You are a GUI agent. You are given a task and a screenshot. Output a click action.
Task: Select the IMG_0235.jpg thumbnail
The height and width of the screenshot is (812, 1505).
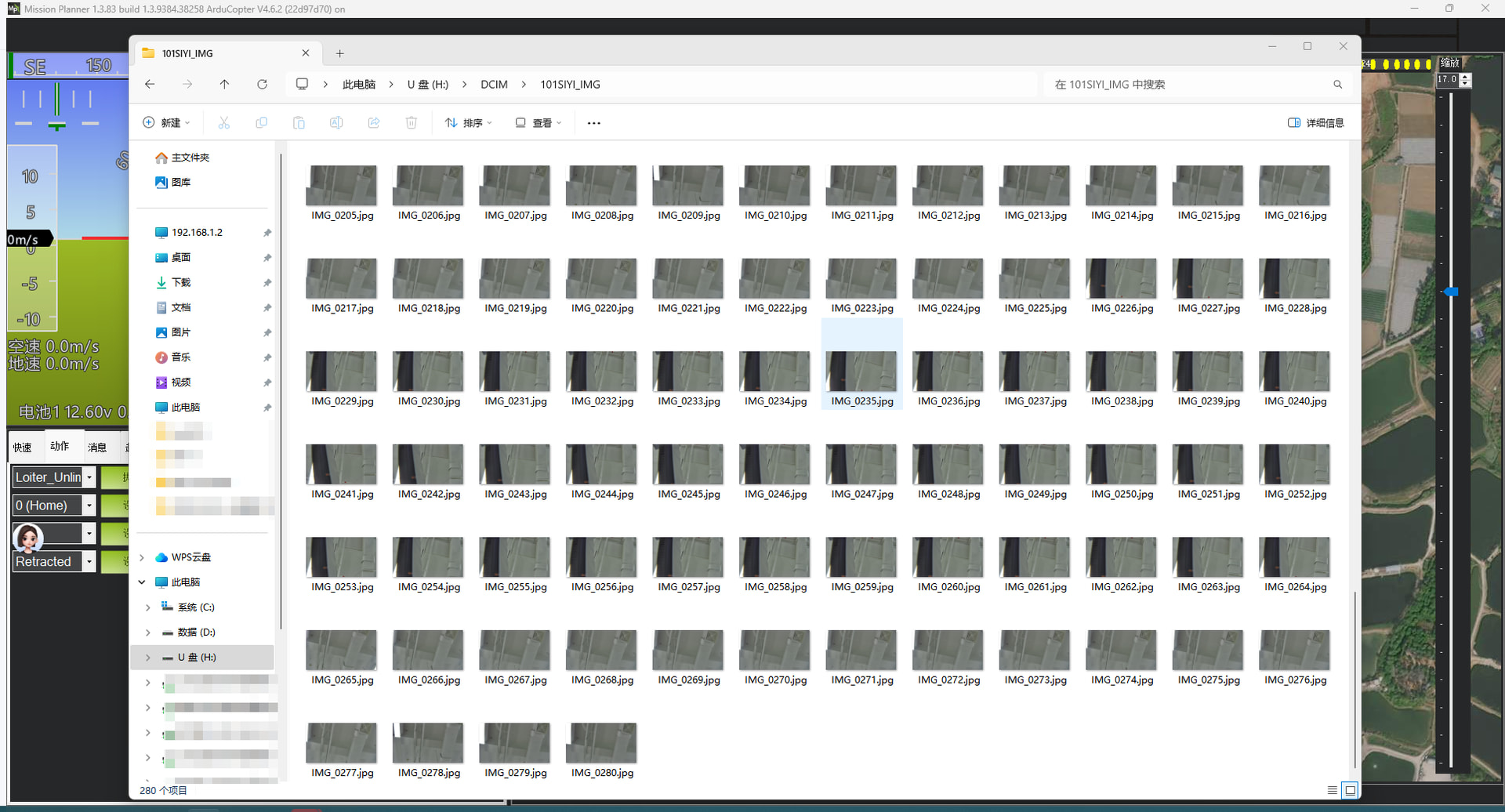pyautogui.click(x=861, y=372)
